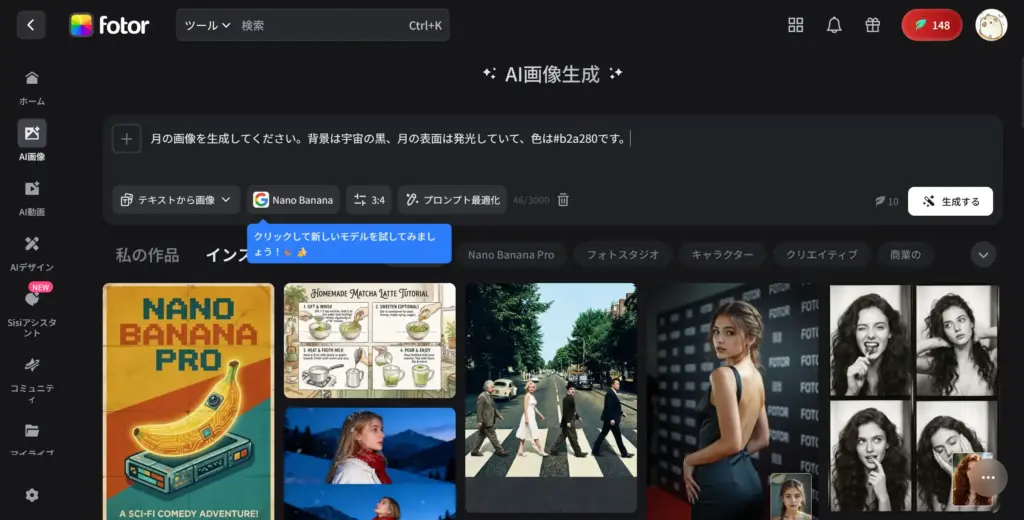Open コミュニティ in the sidebar

point(32,378)
